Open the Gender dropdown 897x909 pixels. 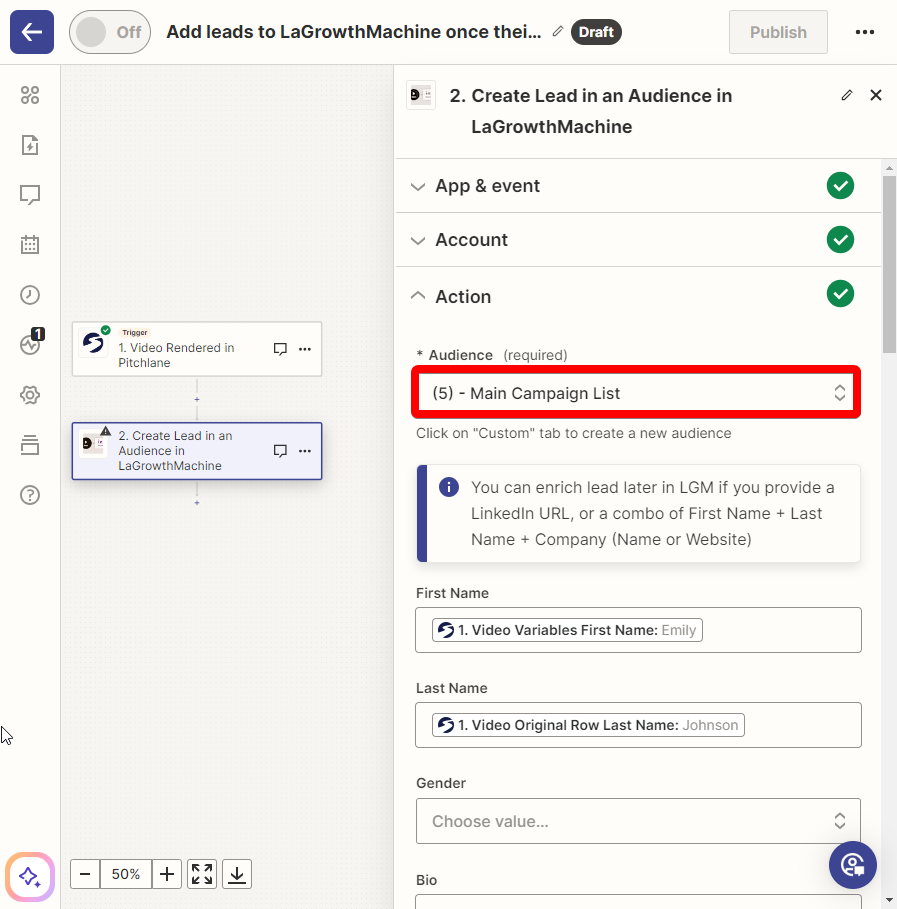click(638, 821)
